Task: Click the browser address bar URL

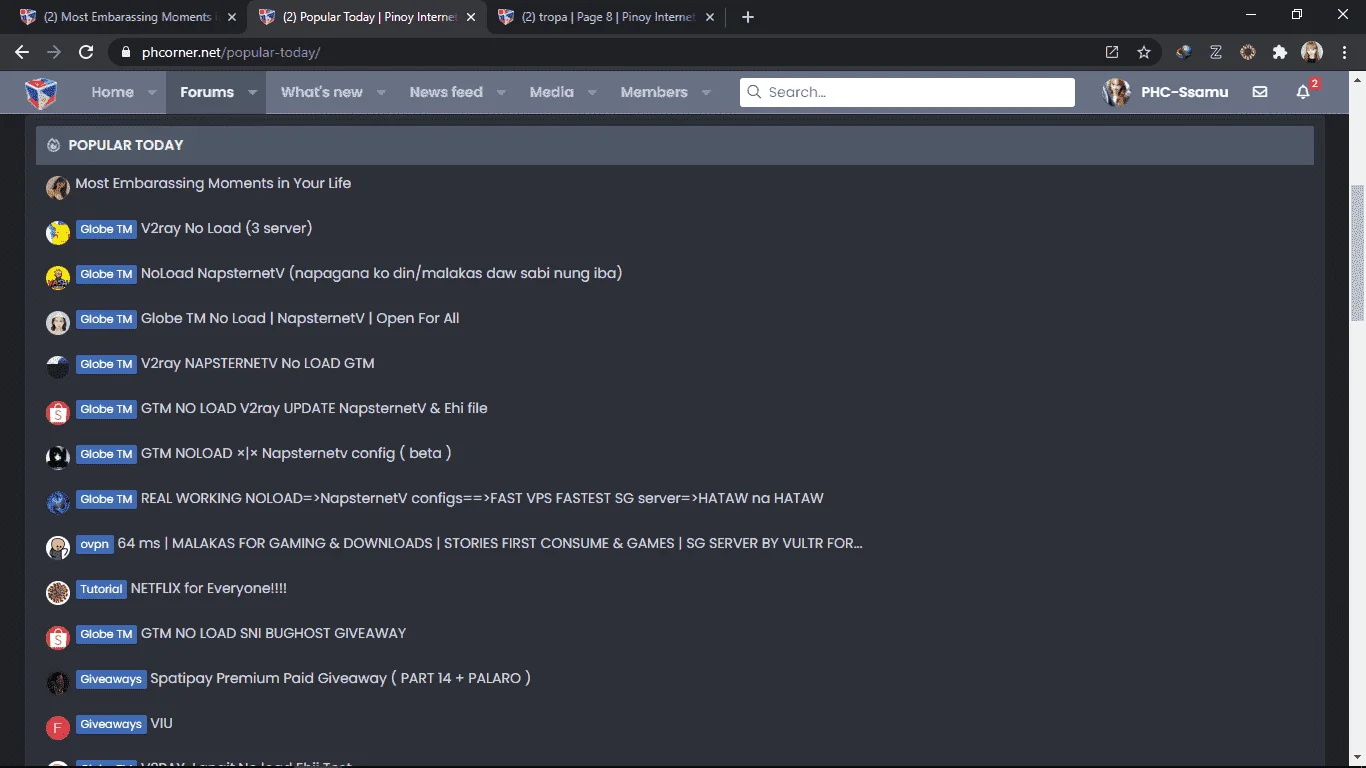Action: point(231,52)
